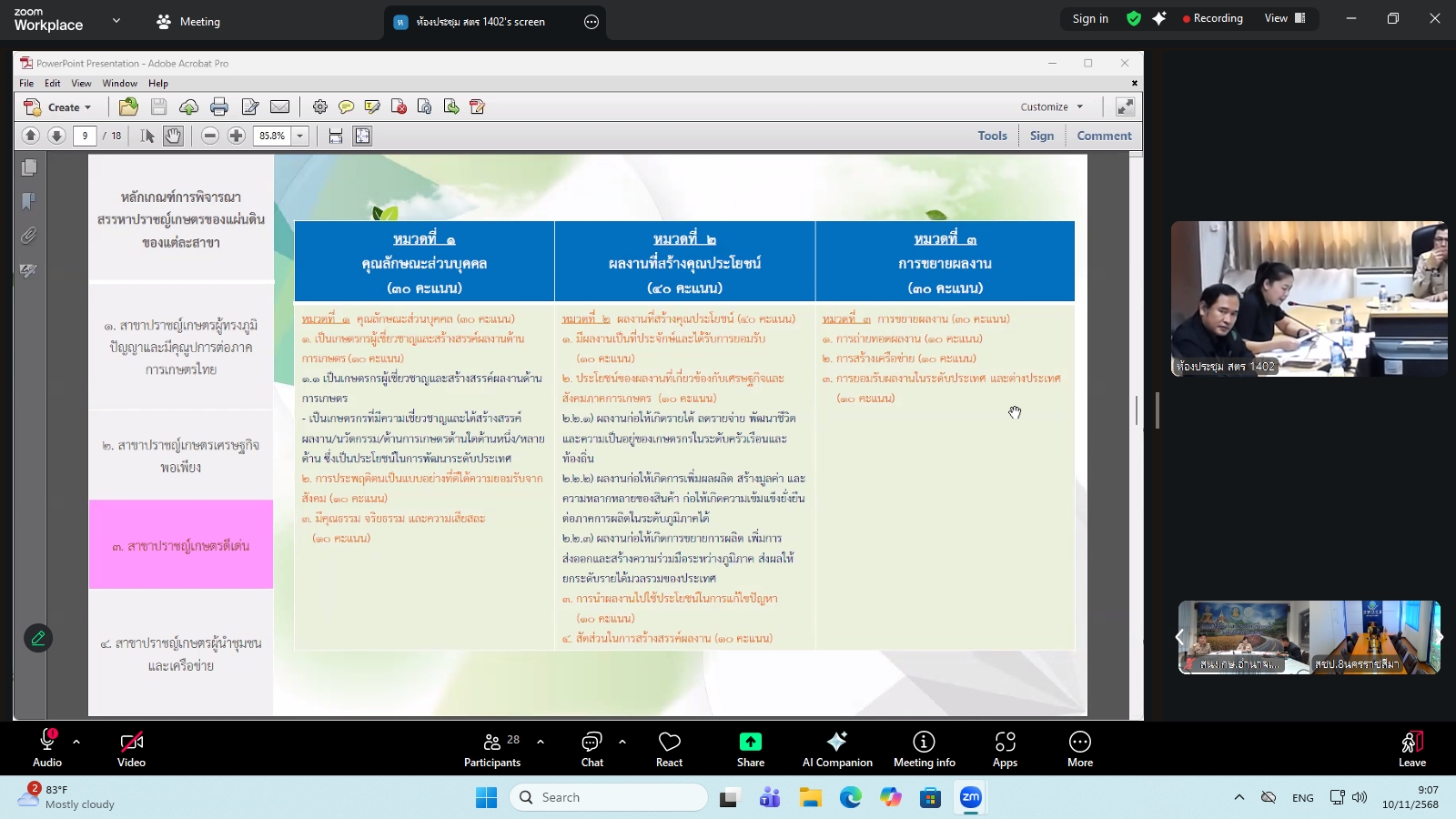Zoom in with the plus icon

point(236,136)
